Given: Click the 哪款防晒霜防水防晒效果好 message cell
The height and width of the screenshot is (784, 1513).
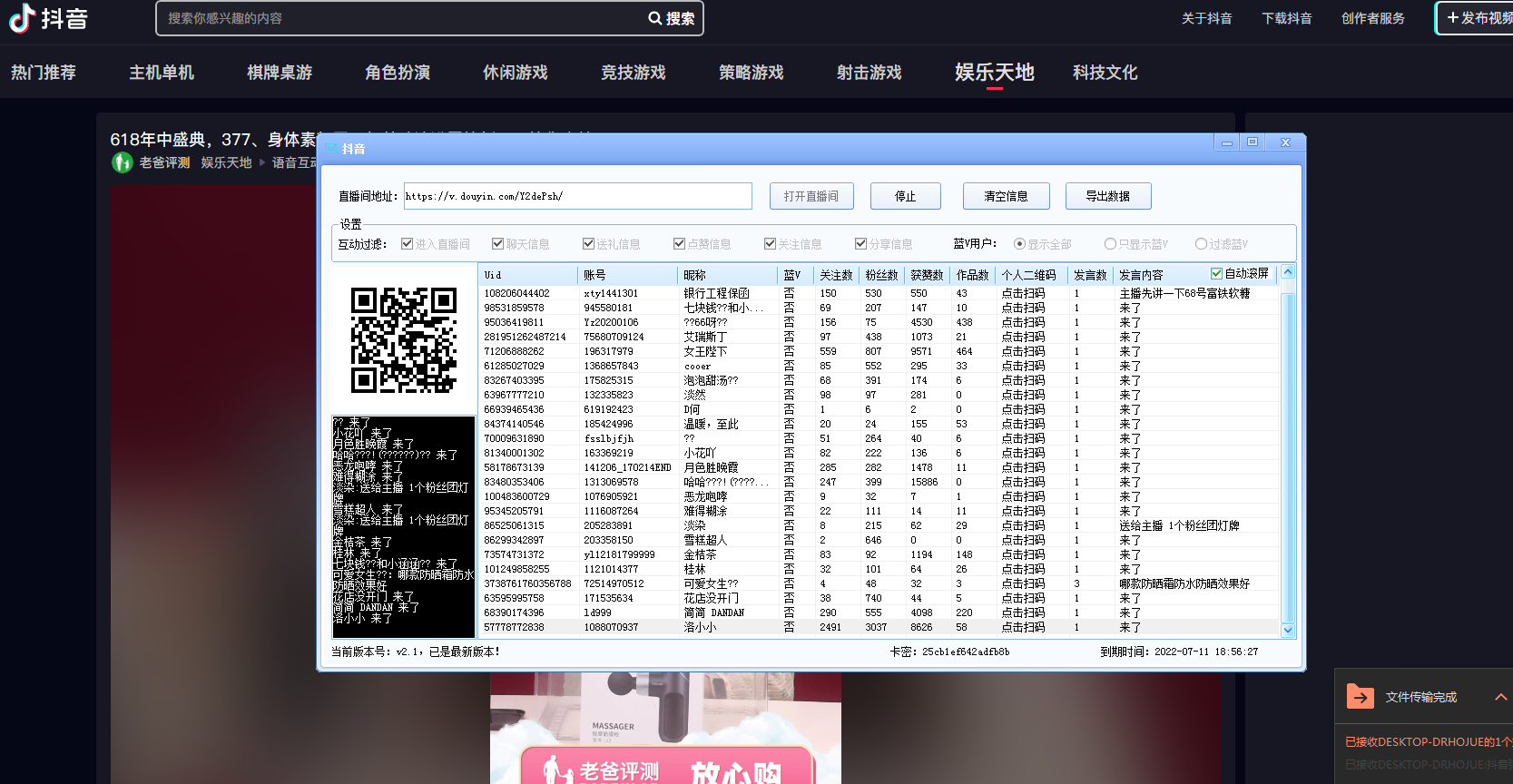Looking at the screenshot, I should click(x=1184, y=583).
